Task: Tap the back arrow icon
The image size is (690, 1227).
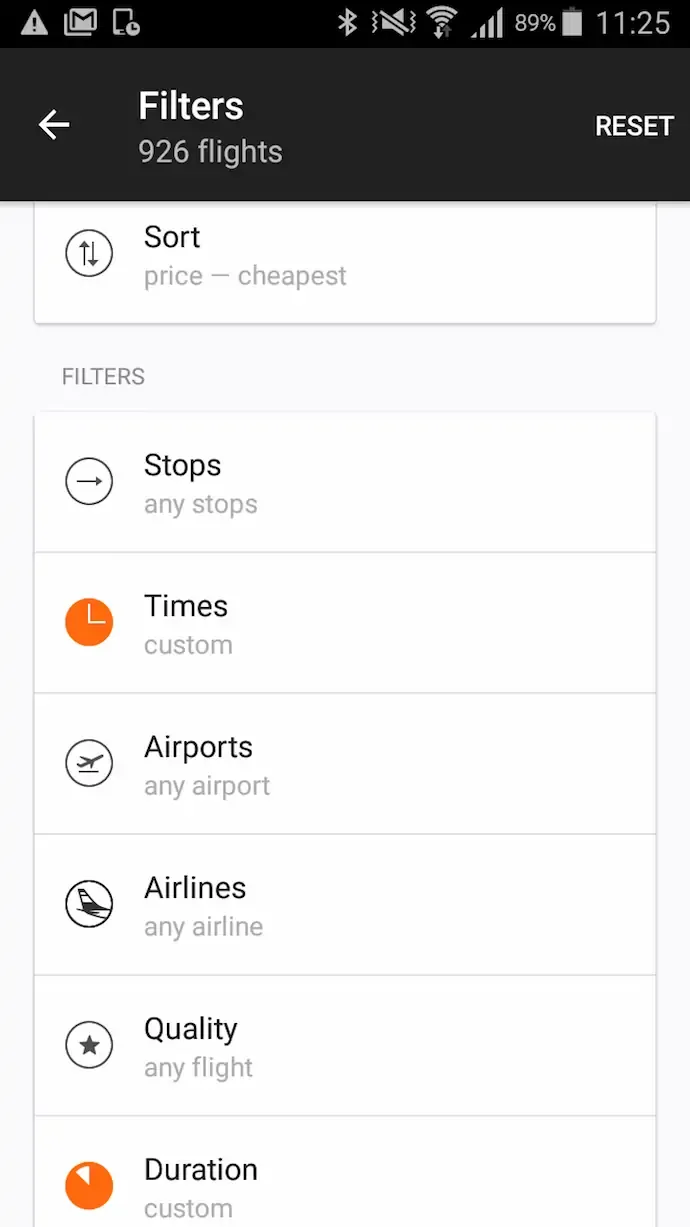Action: [x=54, y=125]
